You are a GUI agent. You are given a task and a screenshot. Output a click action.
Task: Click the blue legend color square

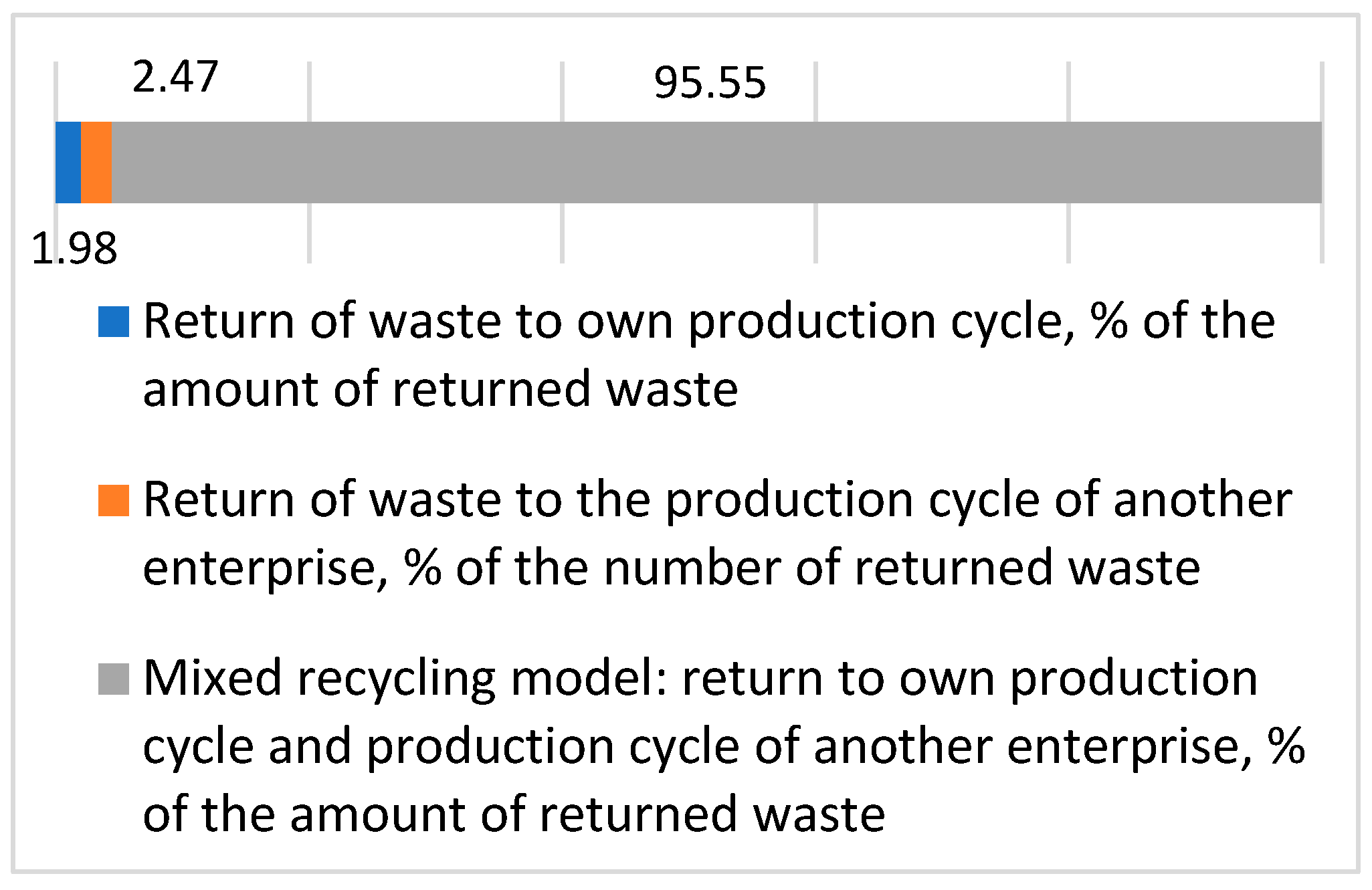114,322
